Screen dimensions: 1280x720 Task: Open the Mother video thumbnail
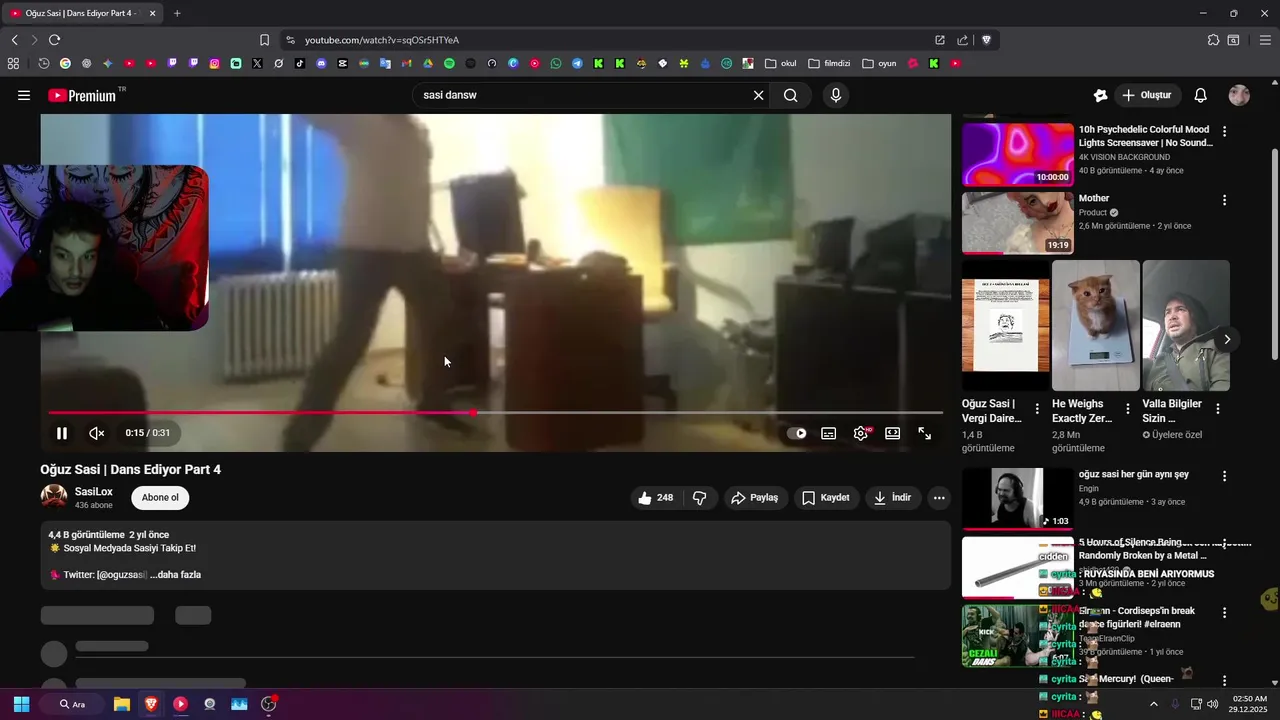pos(1018,223)
